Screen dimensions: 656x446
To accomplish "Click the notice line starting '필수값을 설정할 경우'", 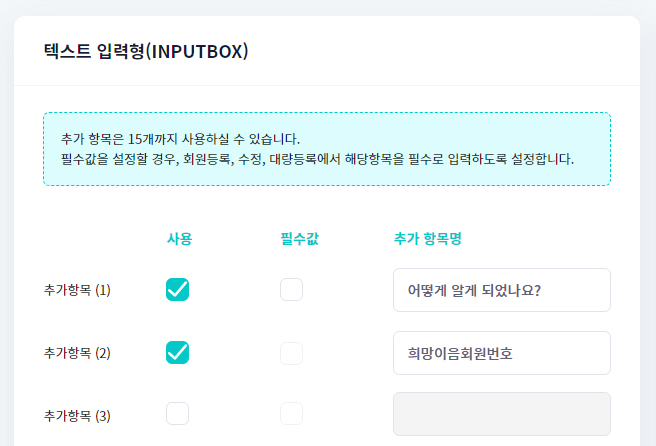I will (x=317, y=159).
